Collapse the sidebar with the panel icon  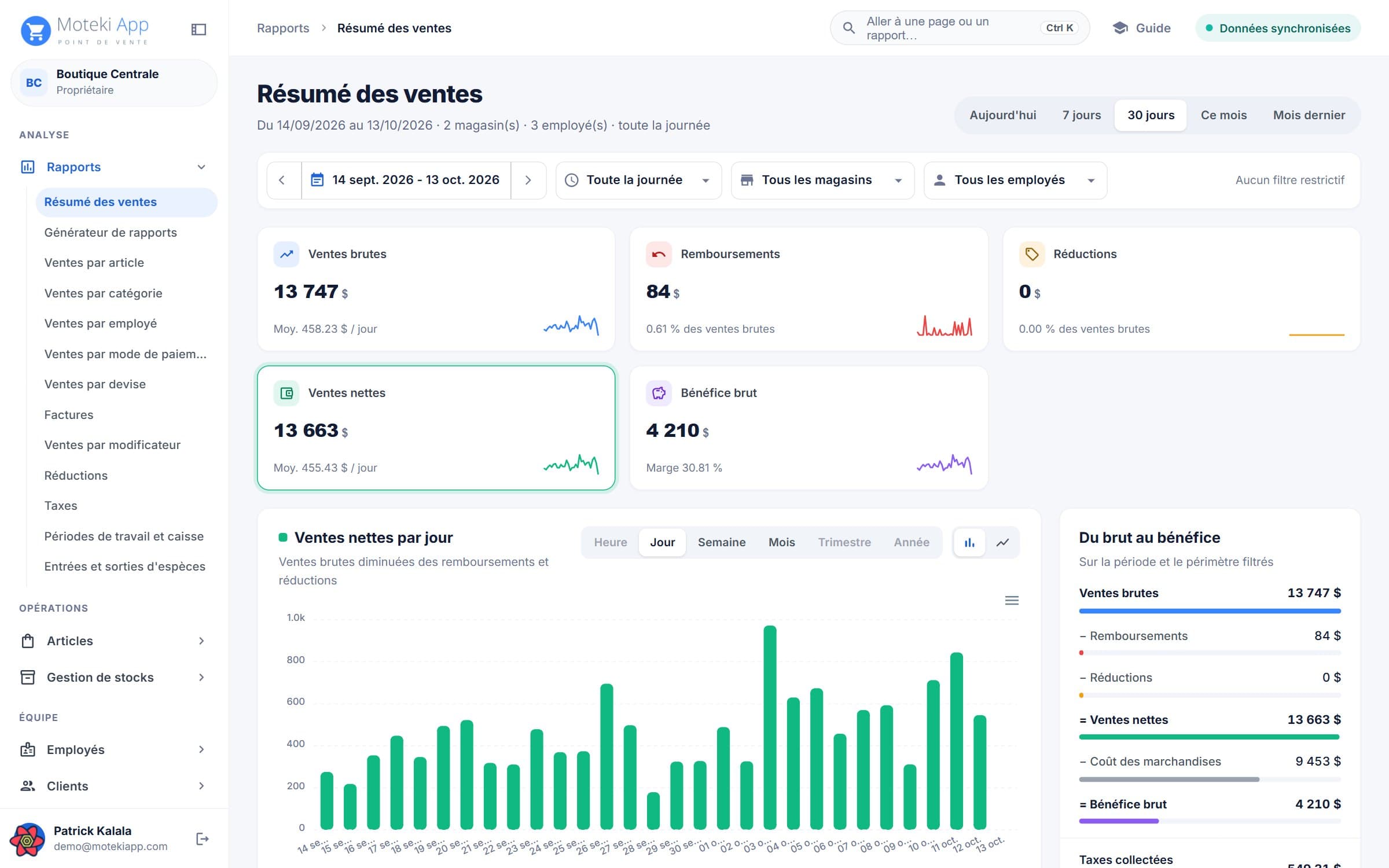tap(199, 29)
